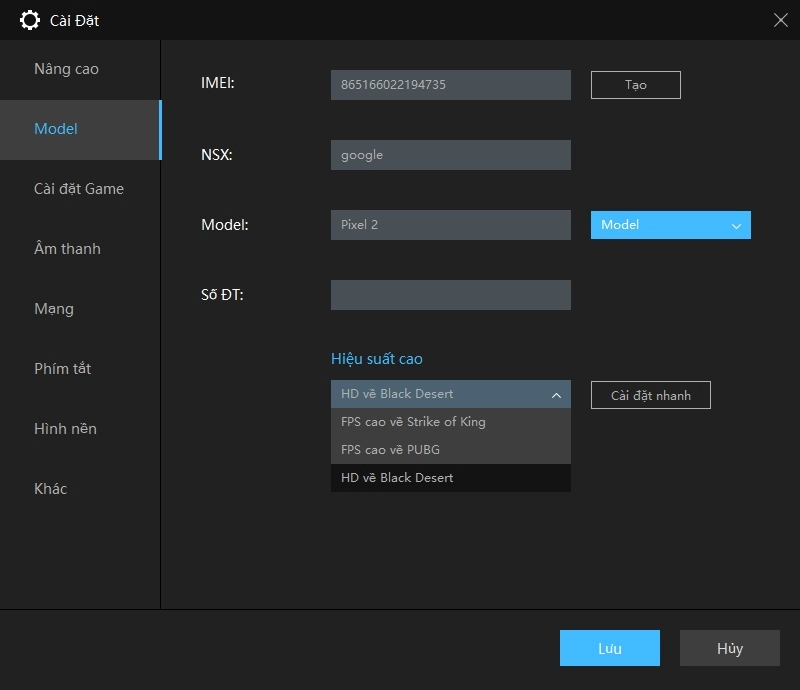Open the Nâng cao settings tab

[66, 69]
